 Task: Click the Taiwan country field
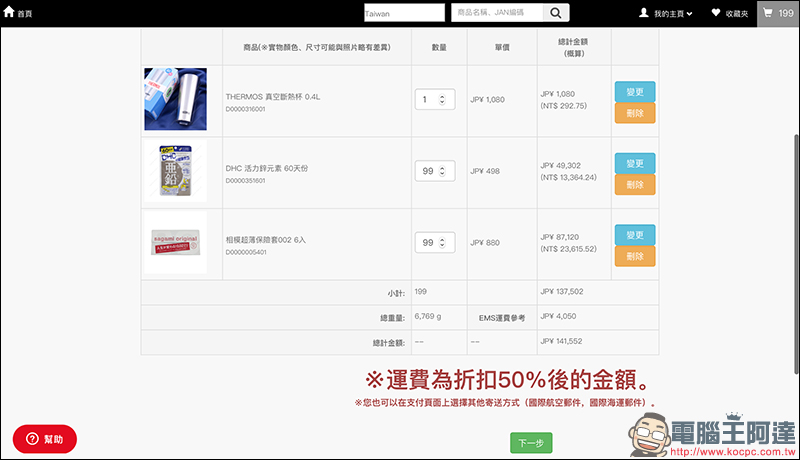[404, 13]
